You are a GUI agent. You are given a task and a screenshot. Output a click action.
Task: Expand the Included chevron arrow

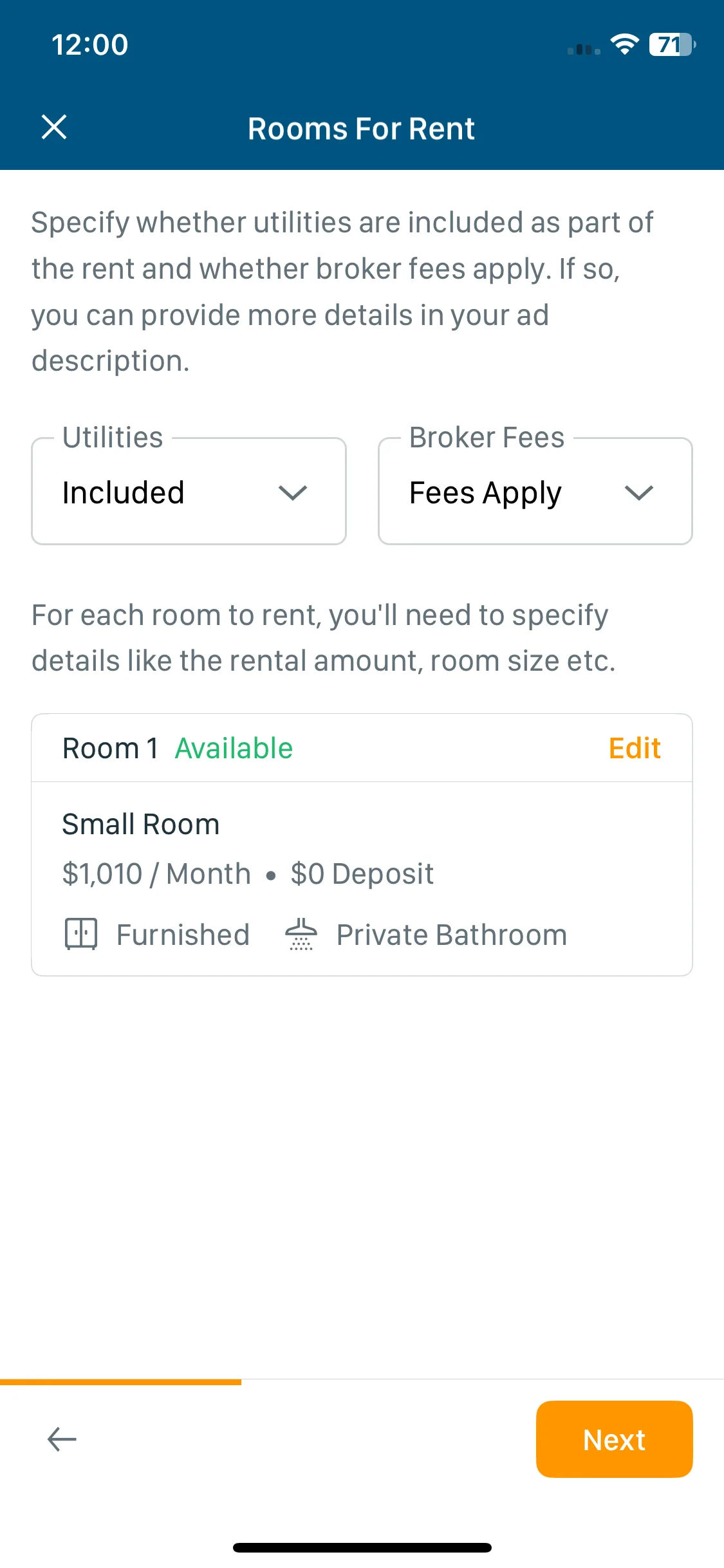coord(293,493)
